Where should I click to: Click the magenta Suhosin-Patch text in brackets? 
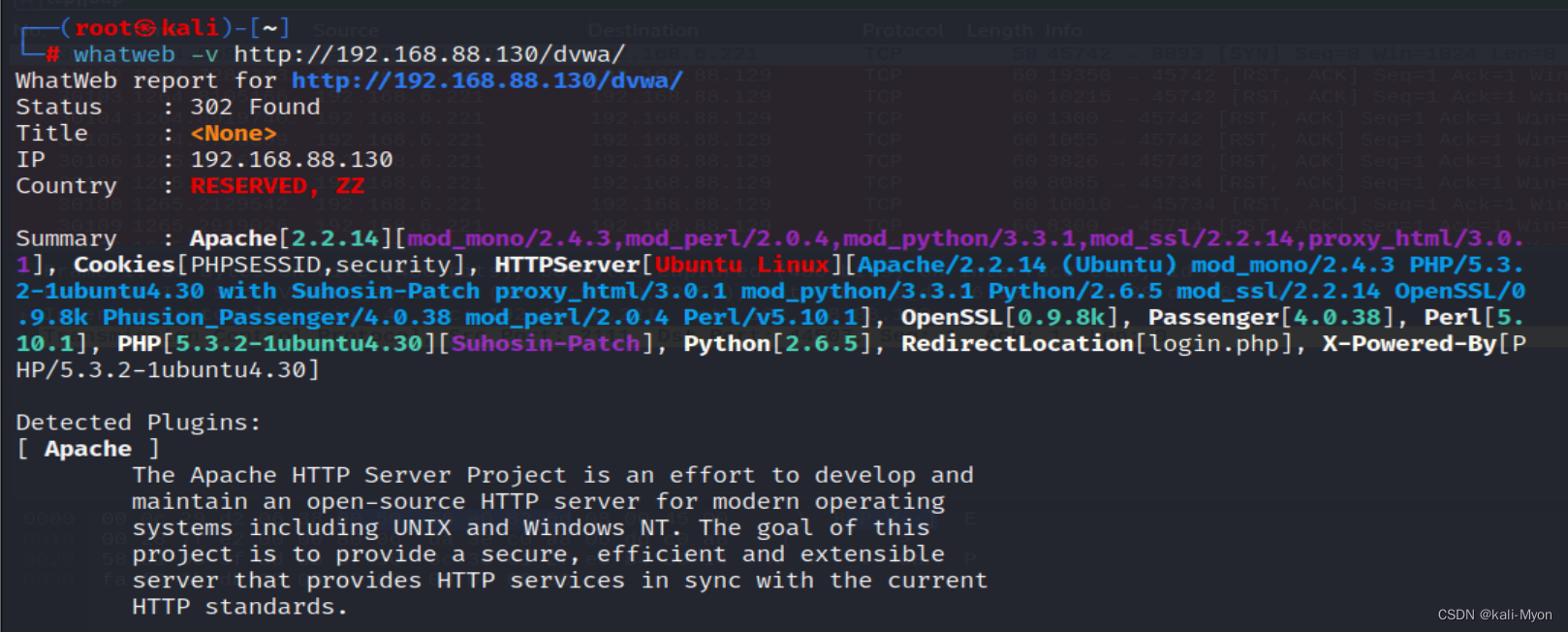[x=546, y=343]
